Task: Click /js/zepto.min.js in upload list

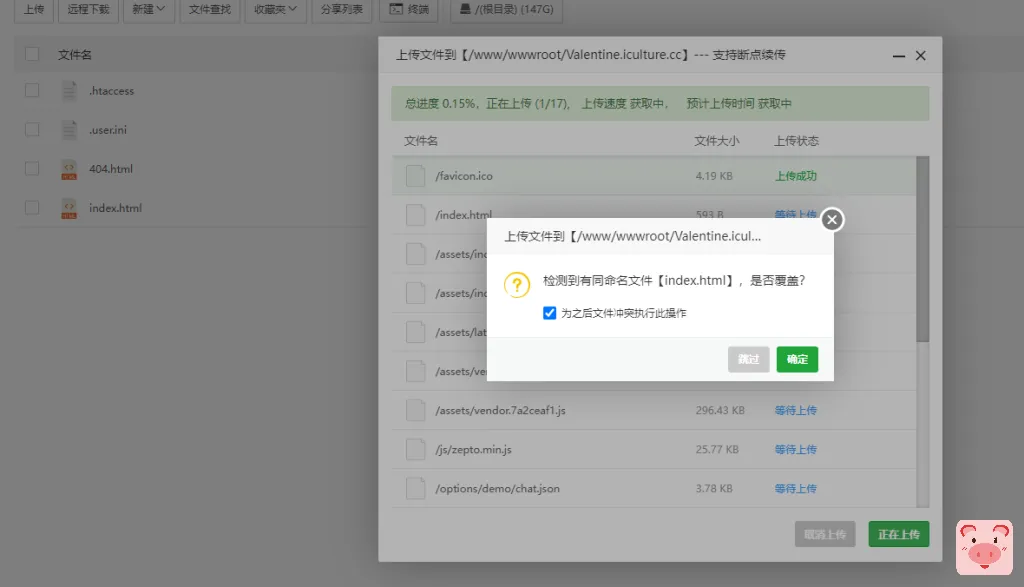Action: click(473, 449)
